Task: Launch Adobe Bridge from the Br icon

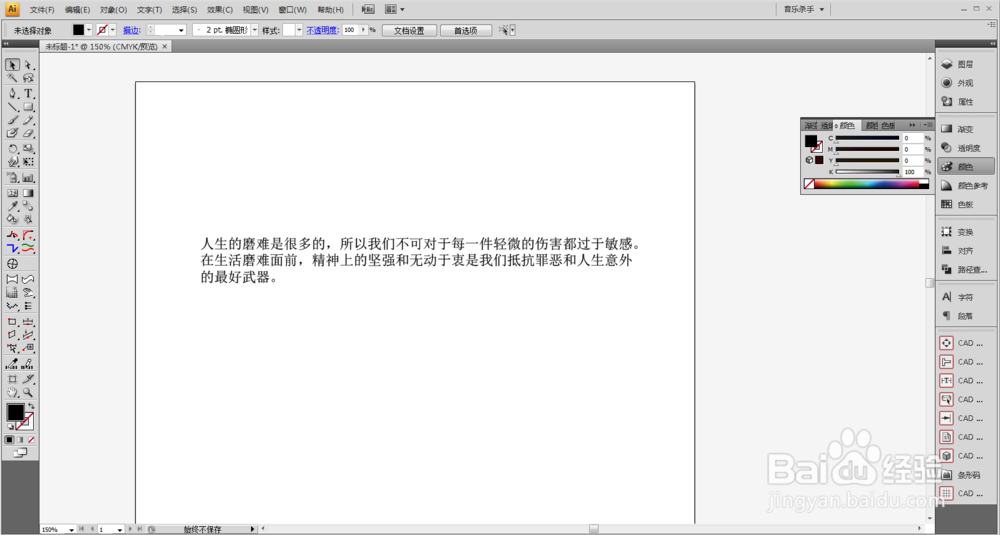Action: [x=368, y=10]
